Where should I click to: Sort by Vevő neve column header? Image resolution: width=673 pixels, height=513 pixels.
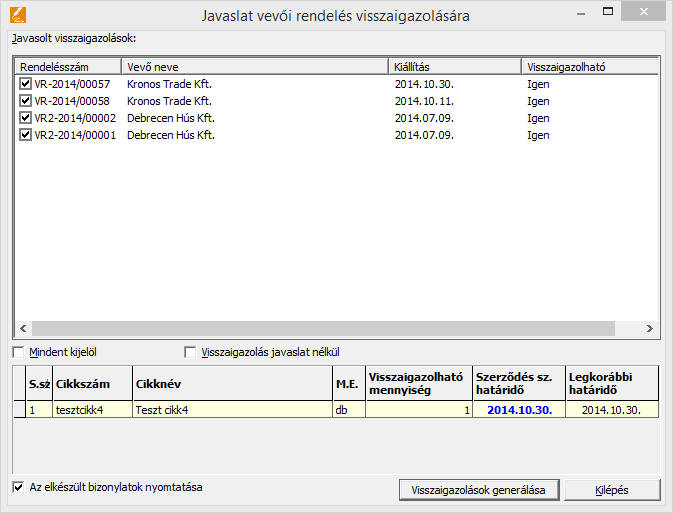point(255,67)
